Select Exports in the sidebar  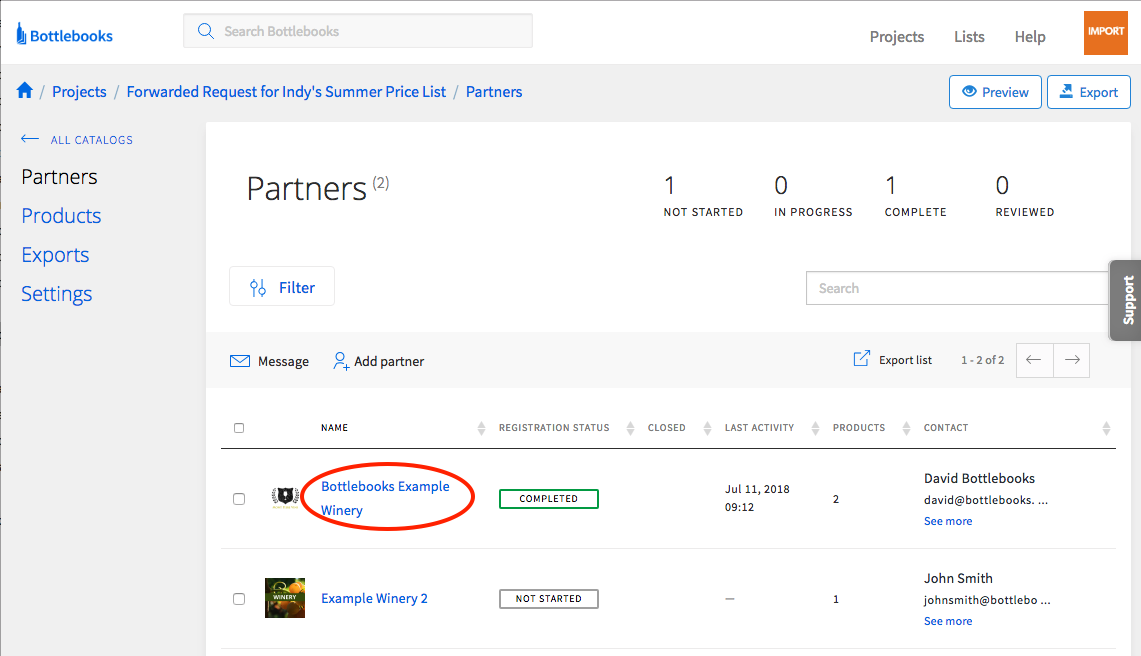(55, 255)
